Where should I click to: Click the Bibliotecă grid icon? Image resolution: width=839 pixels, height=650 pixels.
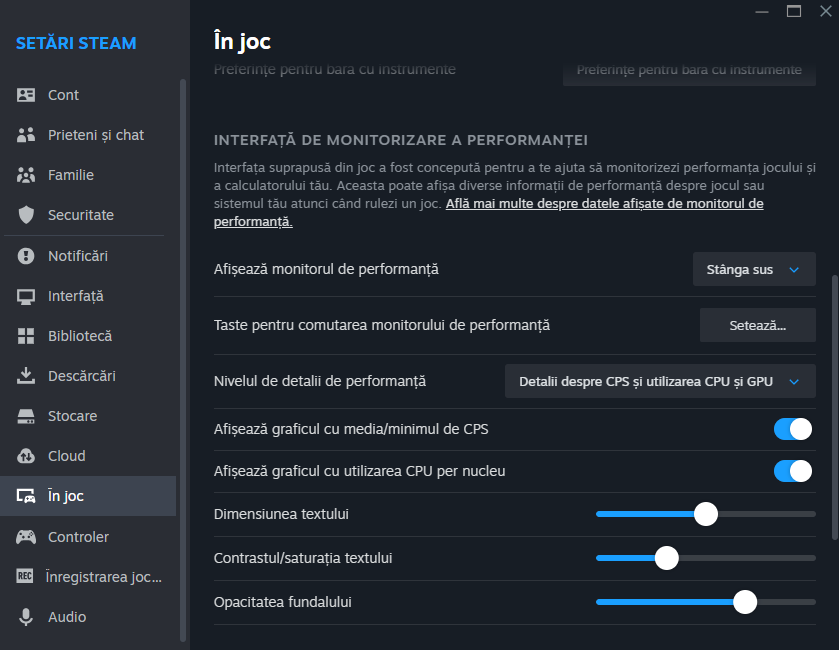pos(27,336)
